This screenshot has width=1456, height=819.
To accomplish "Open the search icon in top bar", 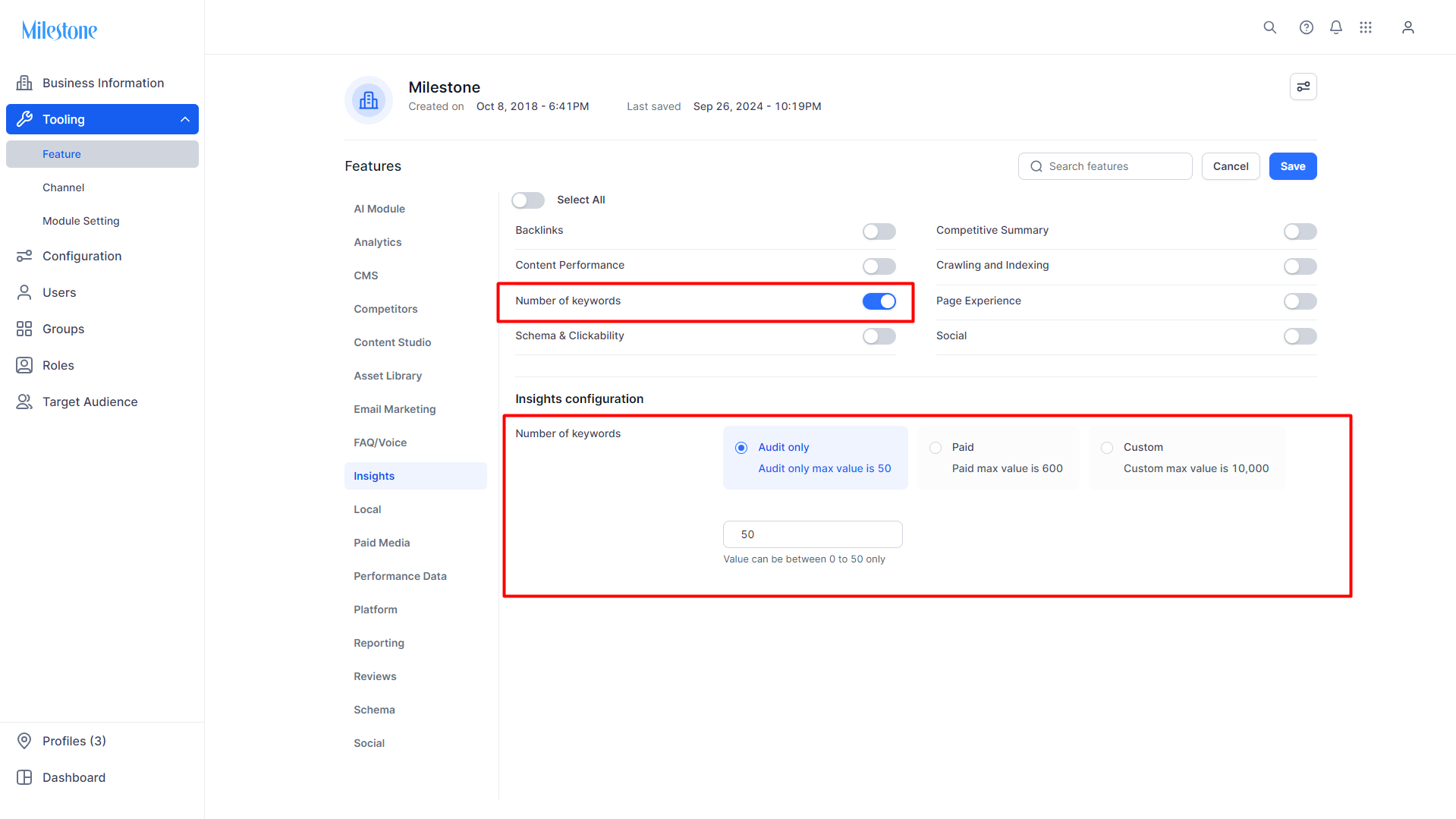I will point(1269,27).
